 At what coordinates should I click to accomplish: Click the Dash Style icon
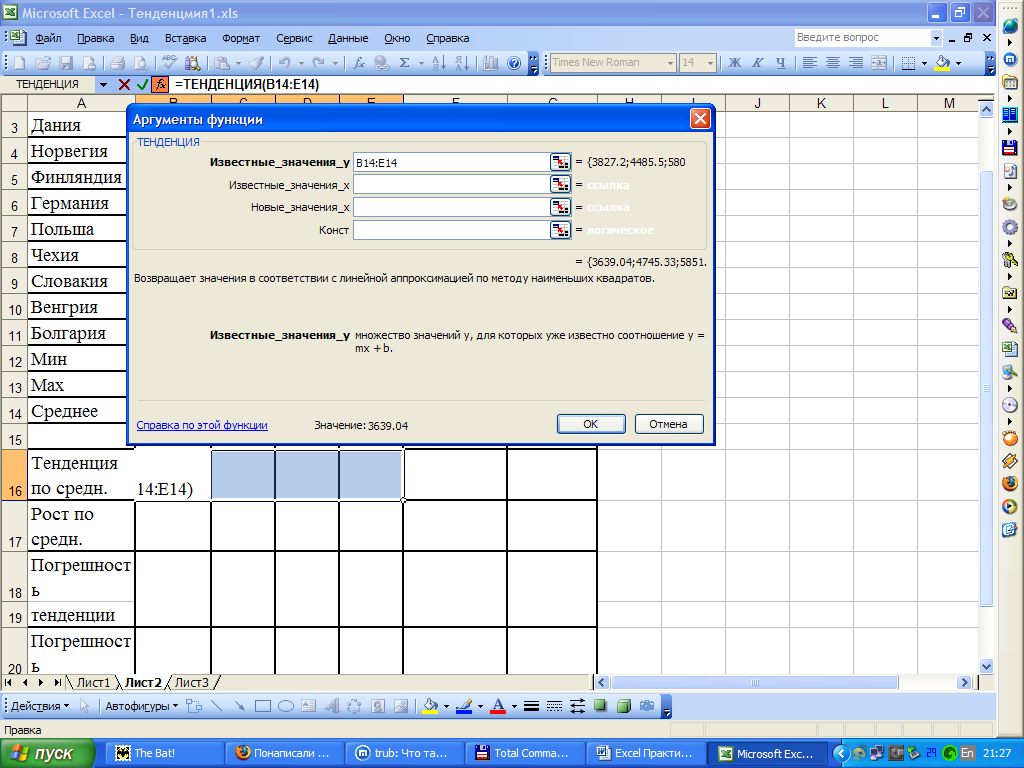pyautogui.click(x=554, y=706)
